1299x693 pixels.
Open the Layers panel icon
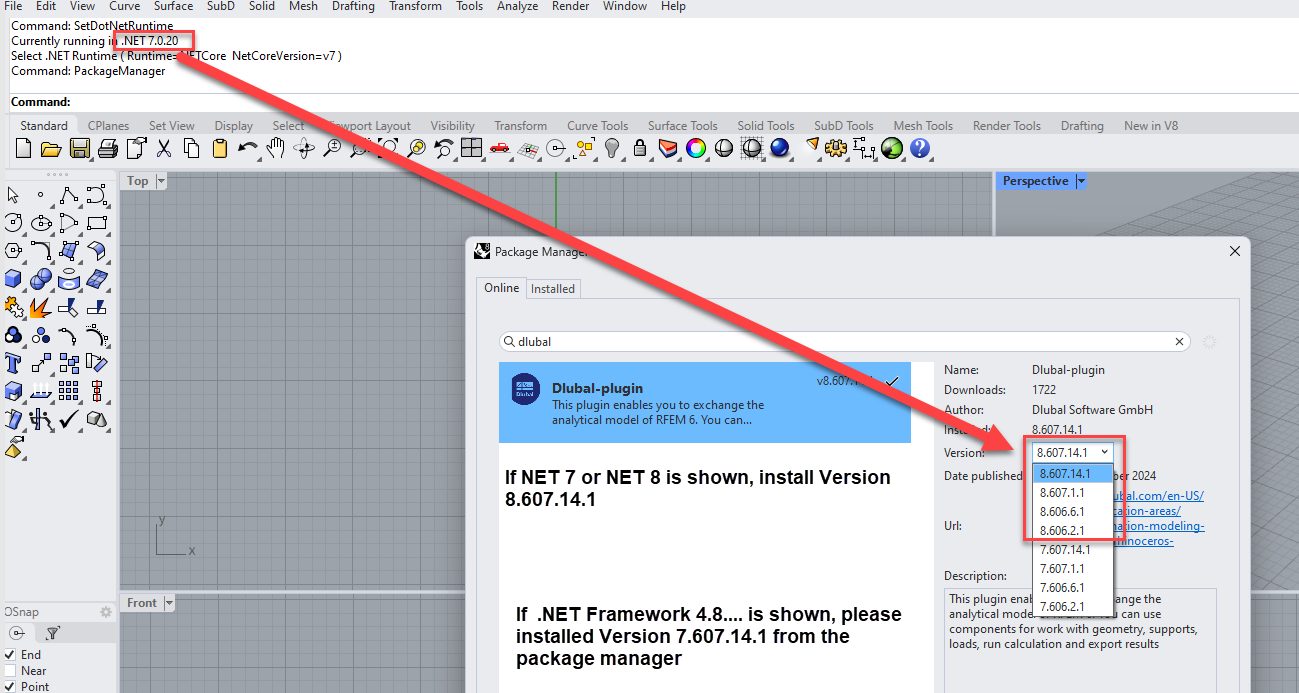(x=668, y=149)
